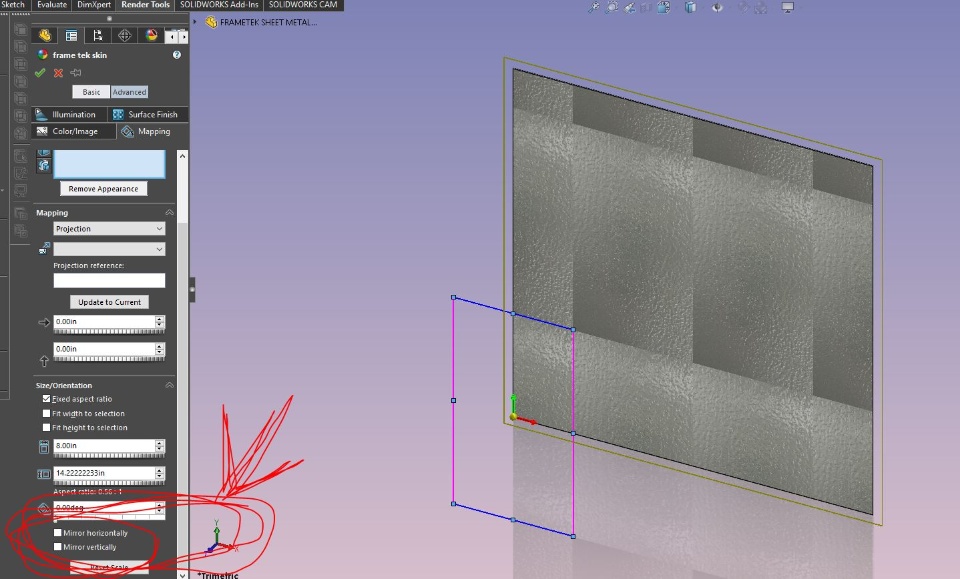Click the Zoom to Fit icon
960x579 pixels.
tap(593, 7)
